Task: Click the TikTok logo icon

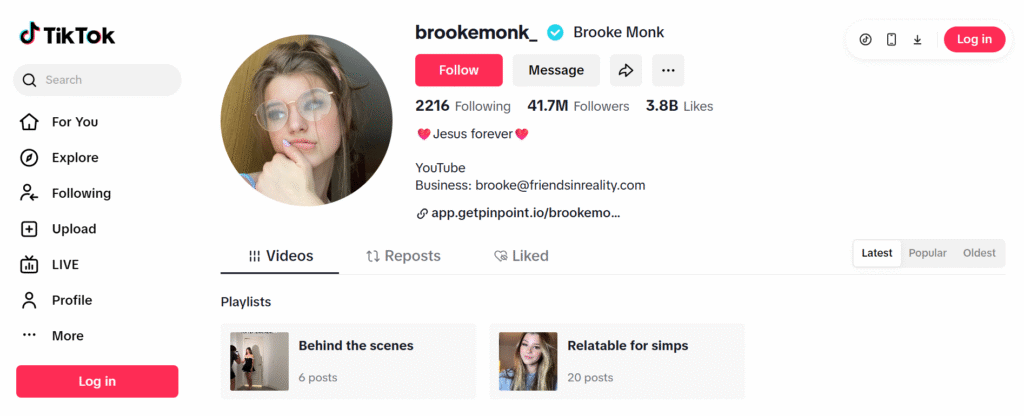Action: point(29,35)
